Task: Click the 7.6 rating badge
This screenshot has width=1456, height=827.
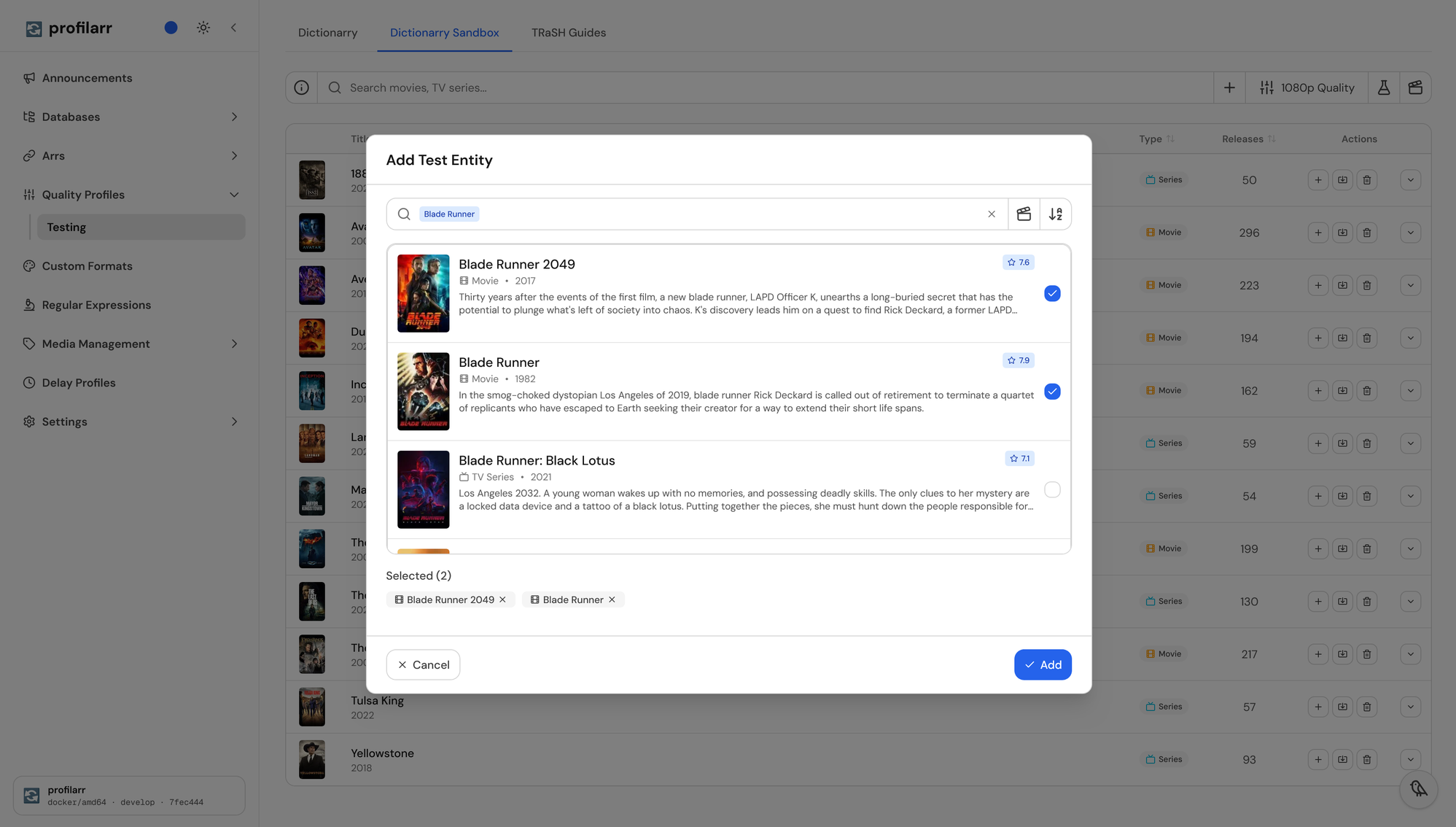Action: point(1018,263)
